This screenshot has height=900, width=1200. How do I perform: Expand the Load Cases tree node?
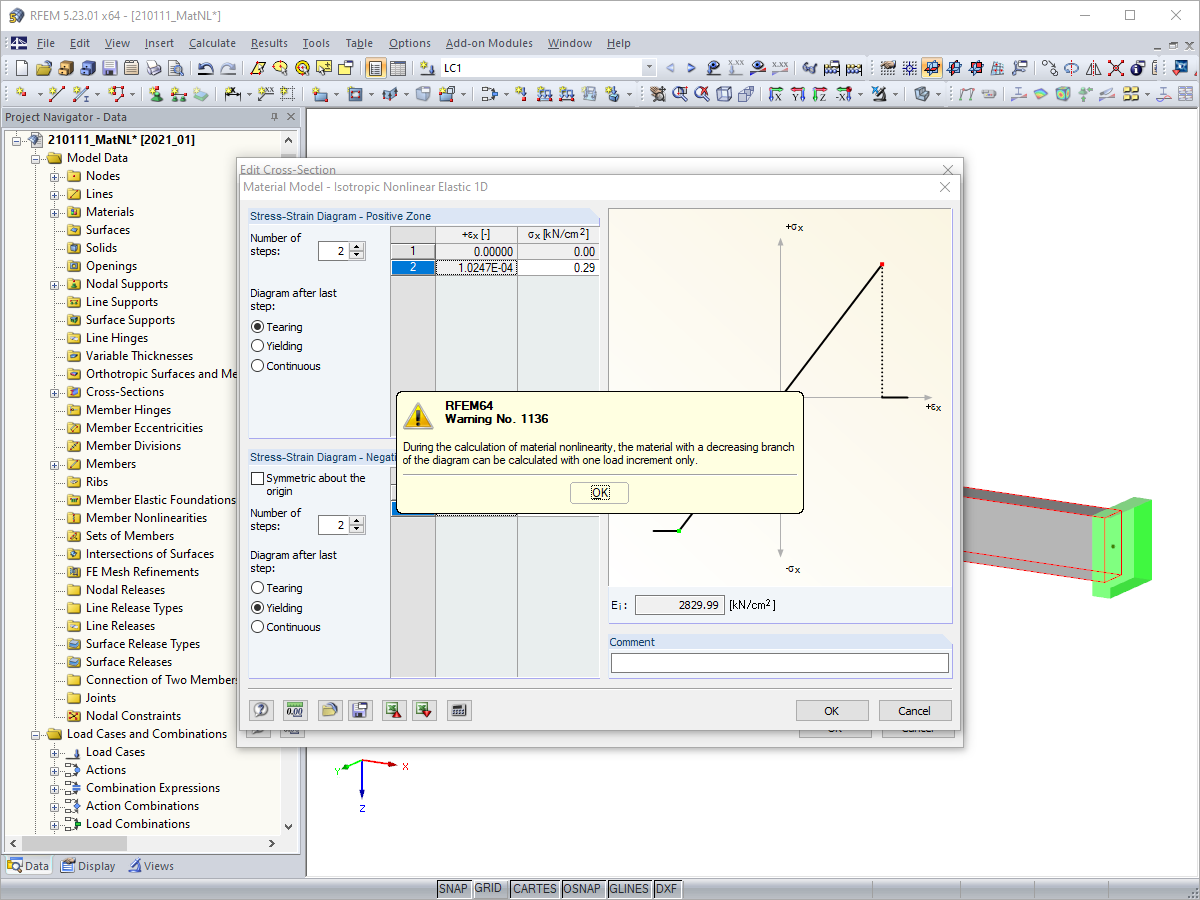(55, 752)
